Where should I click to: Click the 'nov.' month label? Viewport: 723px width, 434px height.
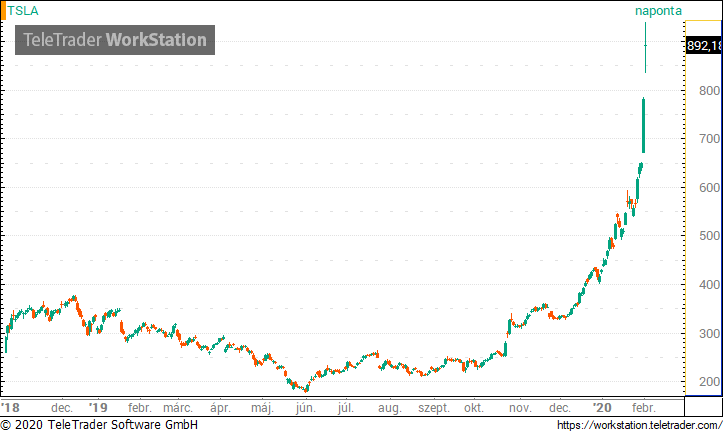pos(520,408)
